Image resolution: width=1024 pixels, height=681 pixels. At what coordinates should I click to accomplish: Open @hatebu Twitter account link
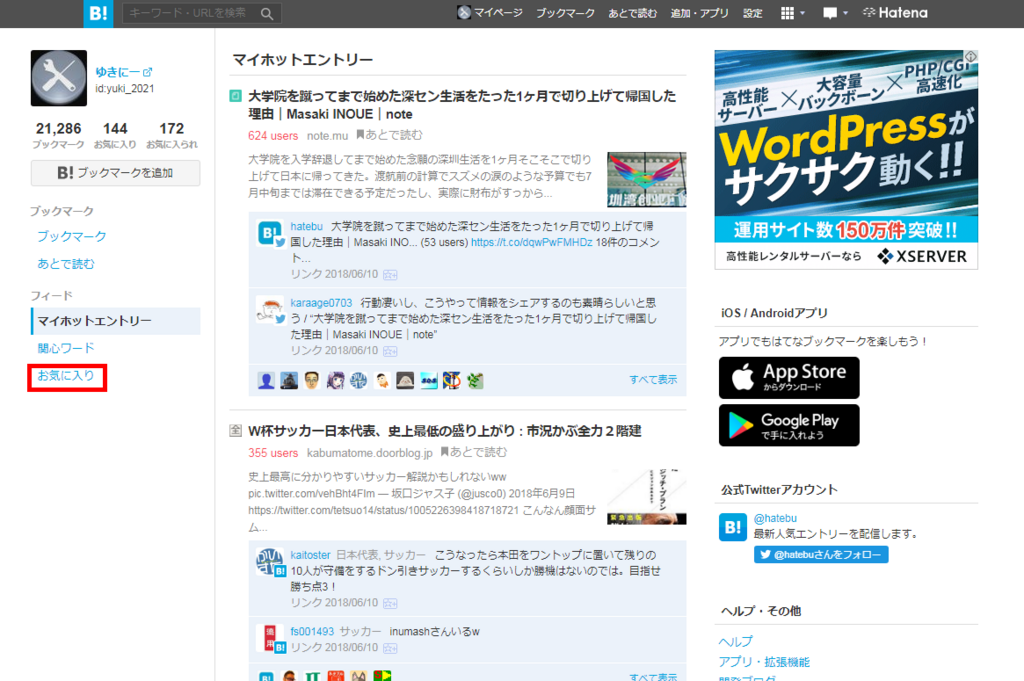(775, 518)
